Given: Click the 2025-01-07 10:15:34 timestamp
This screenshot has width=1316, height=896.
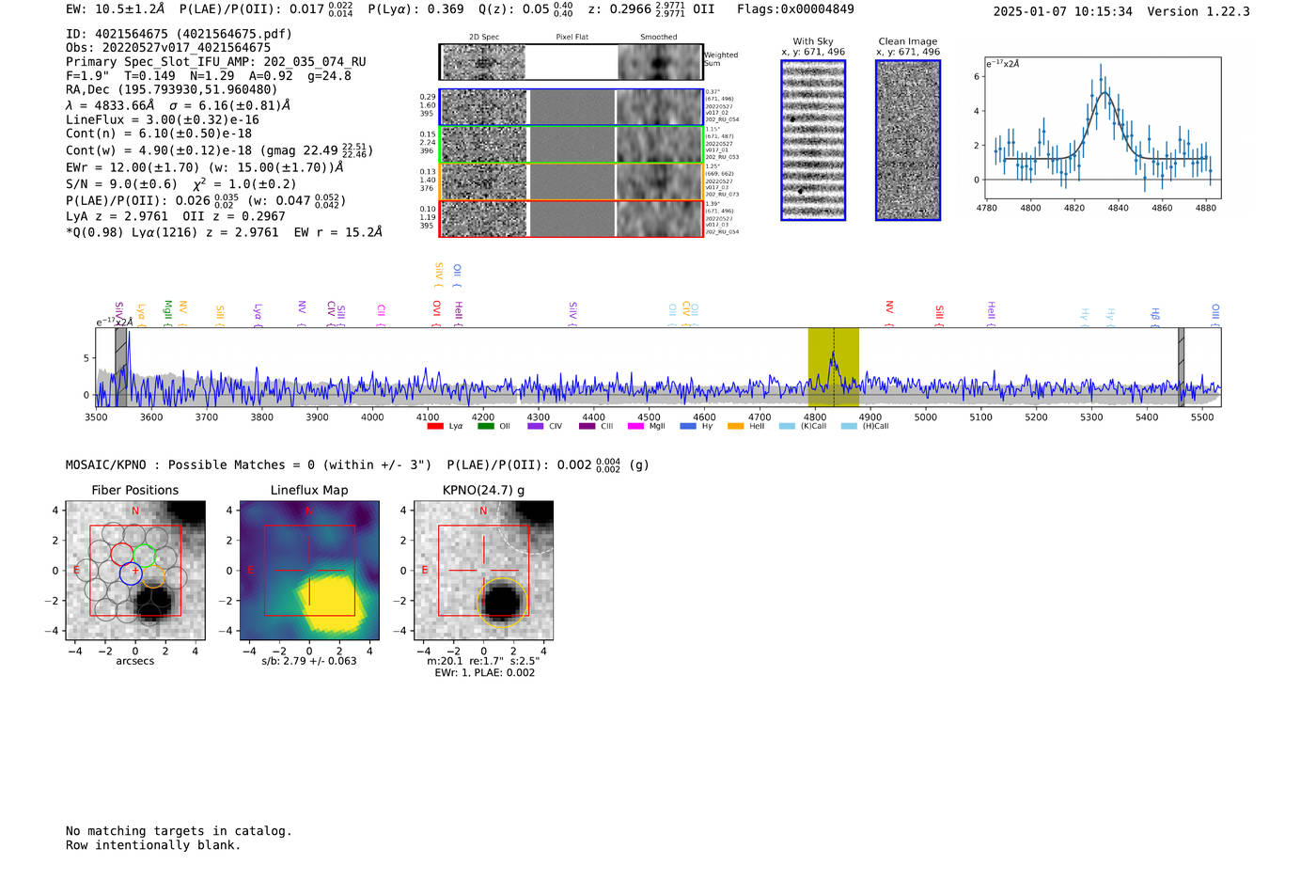Looking at the screenshot, I should coord(1063,11).
